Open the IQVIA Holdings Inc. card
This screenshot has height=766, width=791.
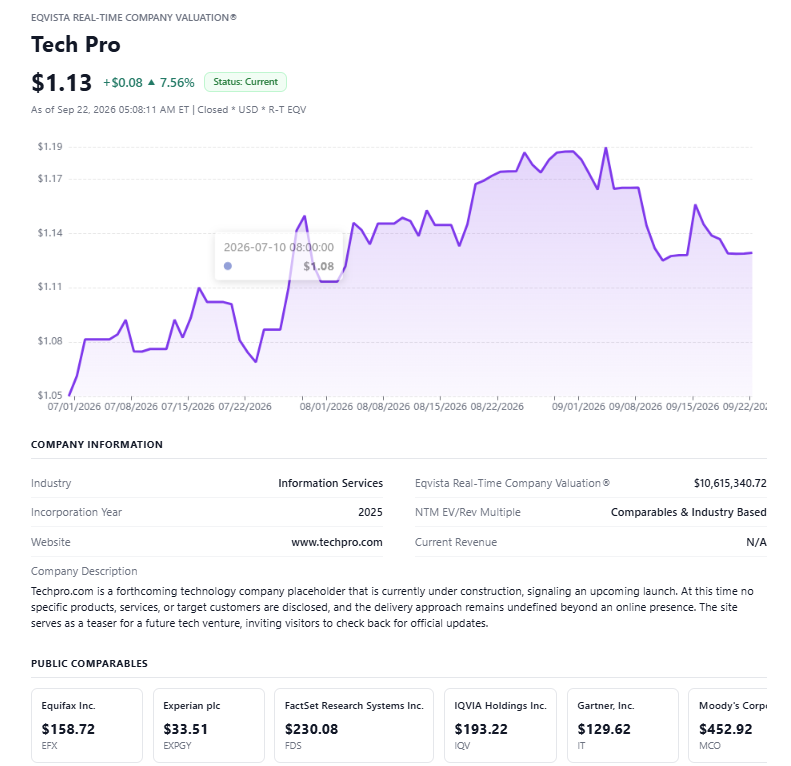500,725
